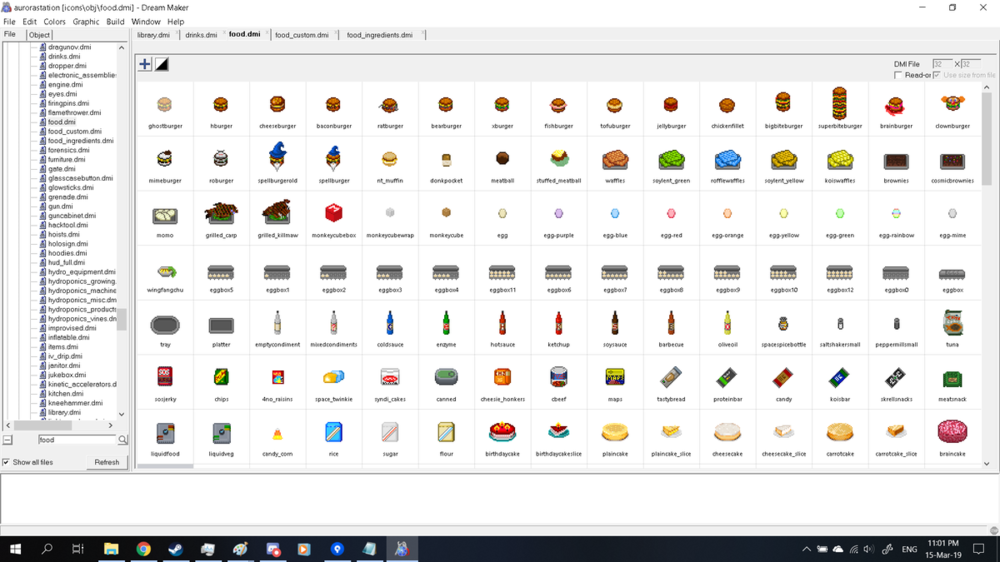
Task: Click the black-white triangle toolbar icon
Action: [162, 64]
